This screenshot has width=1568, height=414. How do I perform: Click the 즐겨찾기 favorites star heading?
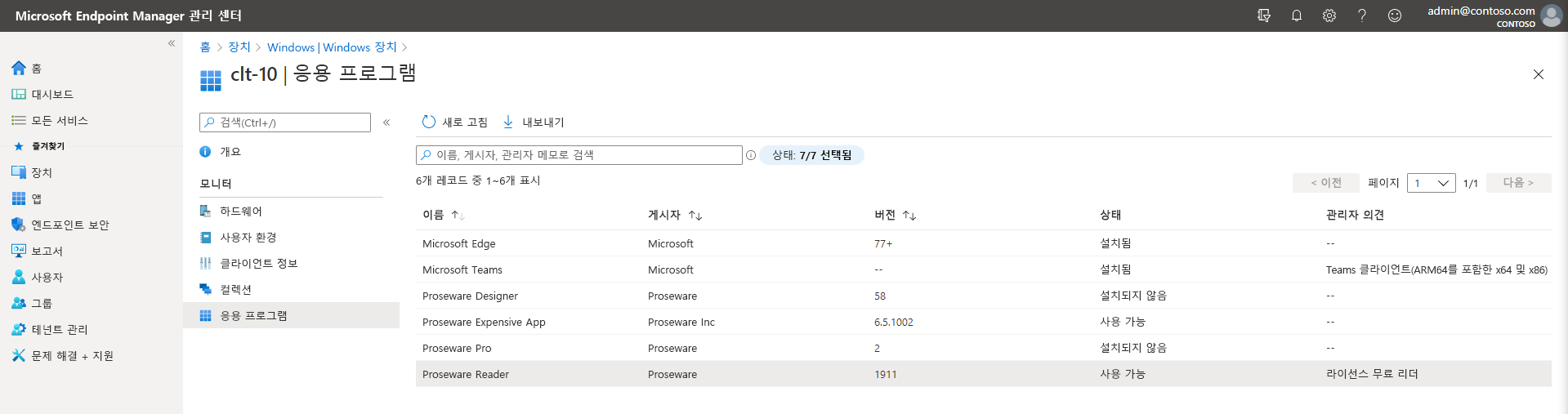tap(39, 146)
